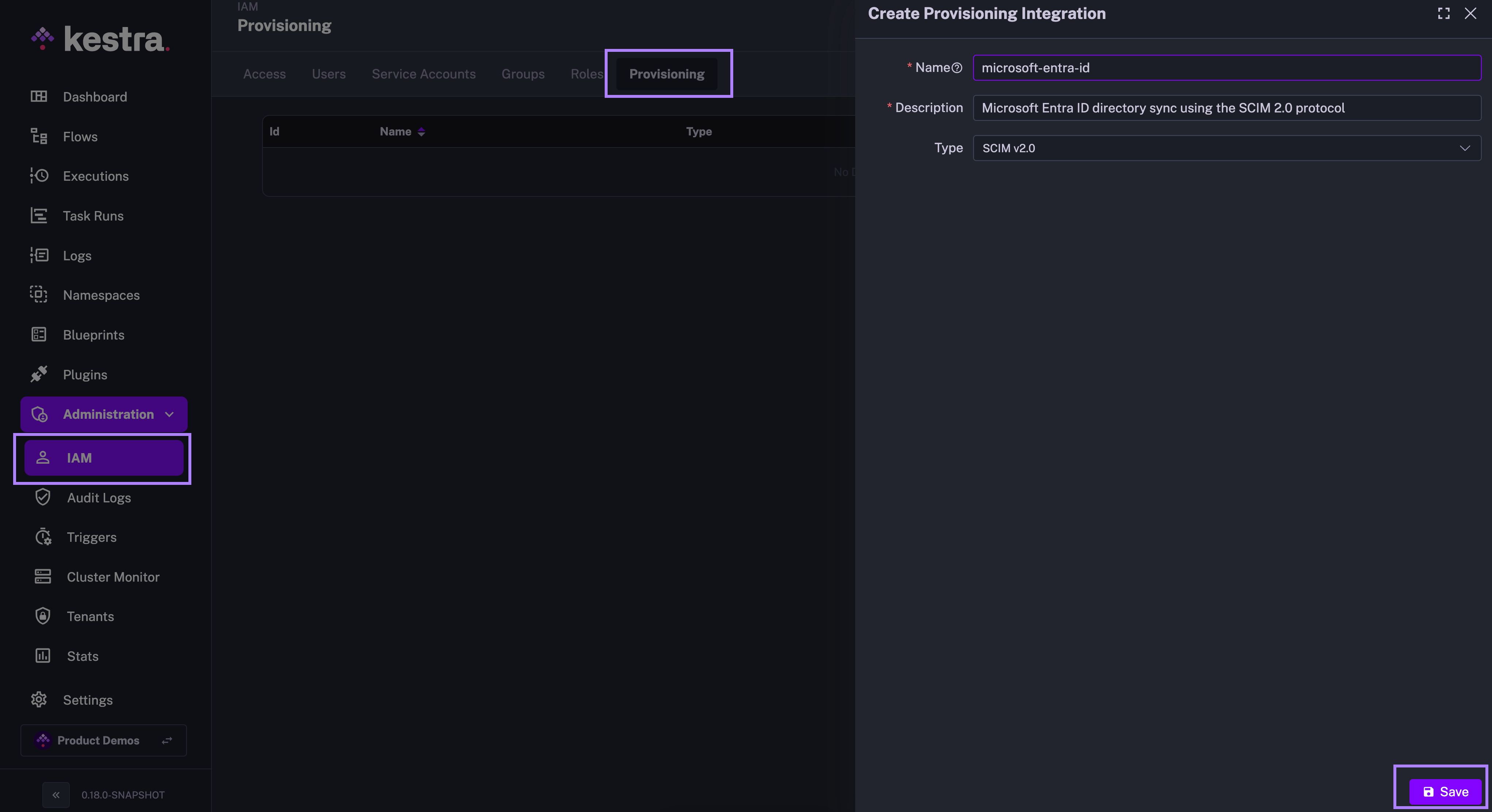Viewport: 1492px width, 812px height.
Task: Open the Type SCIM v2.0 dropdown
Action: coord(1226,148)
